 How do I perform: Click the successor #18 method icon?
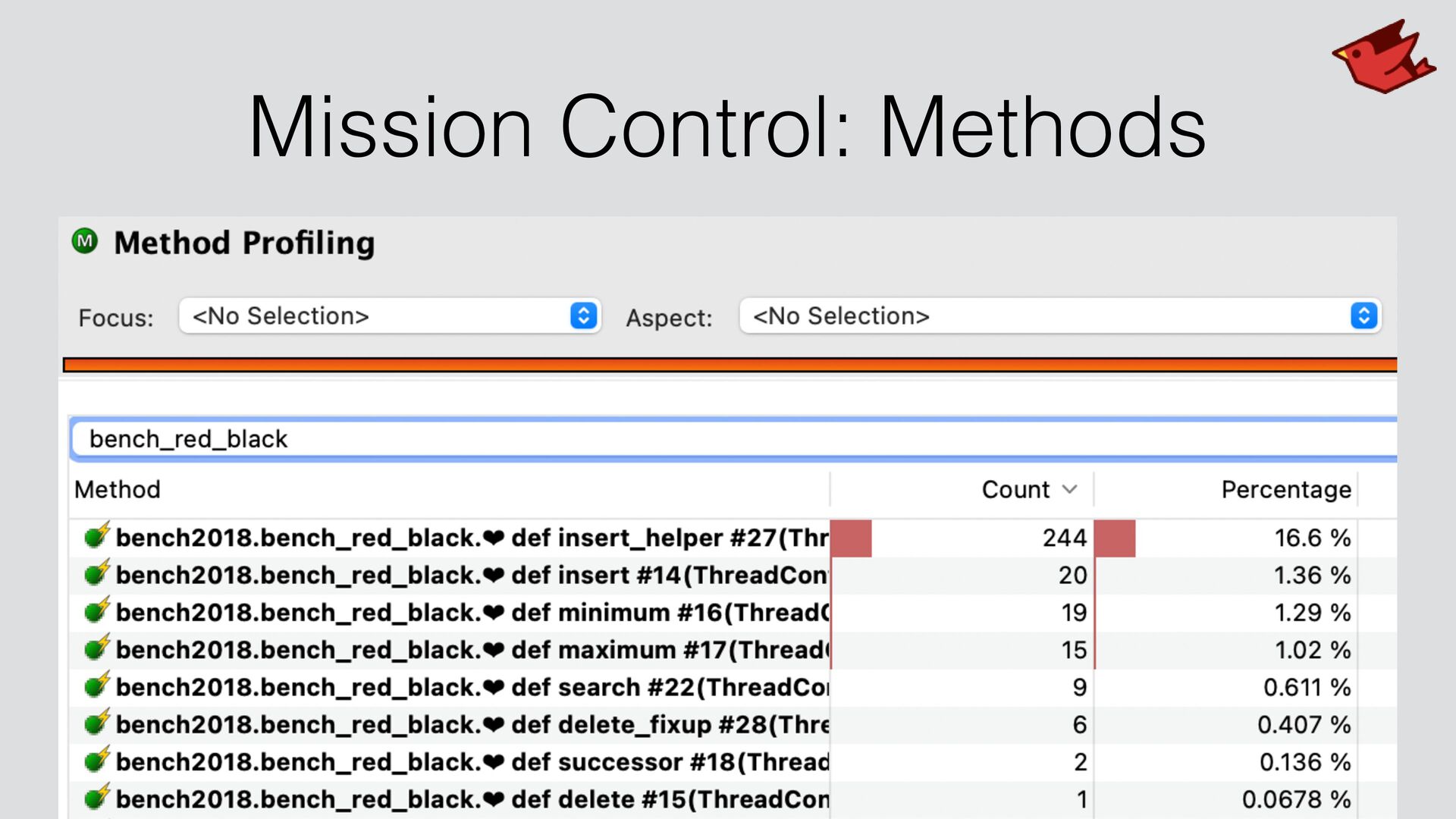[x=97, y=761]
